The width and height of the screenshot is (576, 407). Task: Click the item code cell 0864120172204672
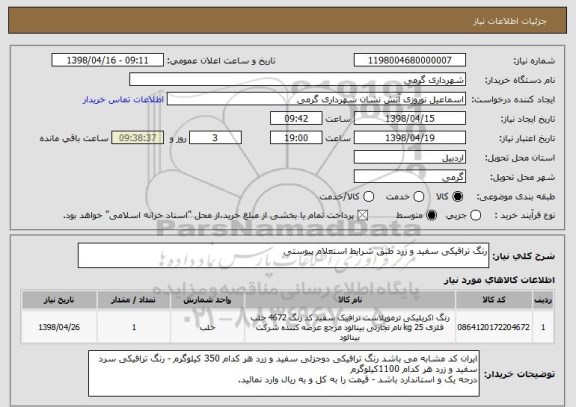[494, 327]
